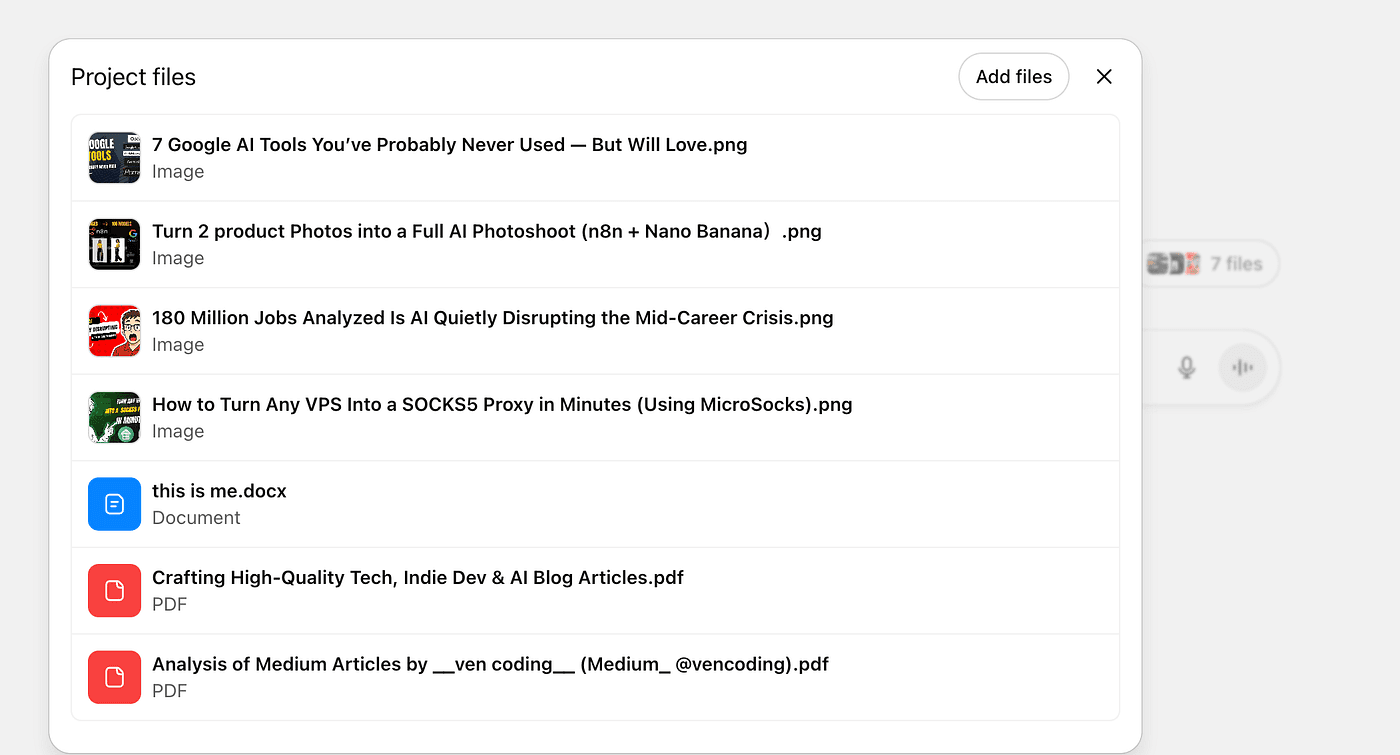Click the Add files button
Viewport: 1400px width, 755px height.
(1013, 77)
